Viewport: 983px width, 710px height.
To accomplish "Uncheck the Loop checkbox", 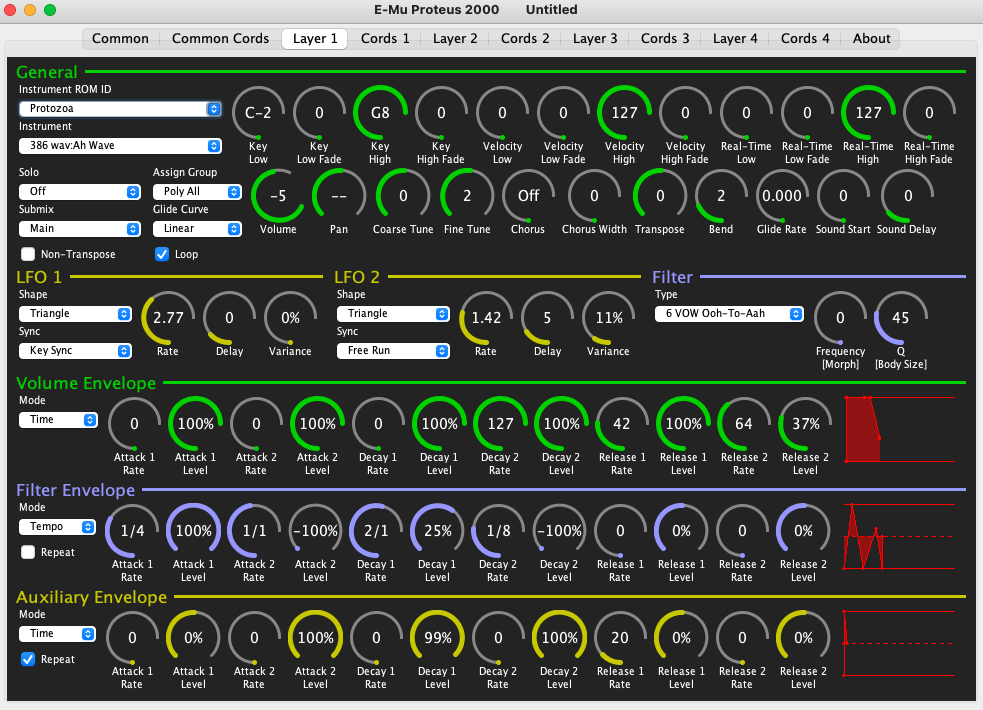I will (x=162, y=254).
